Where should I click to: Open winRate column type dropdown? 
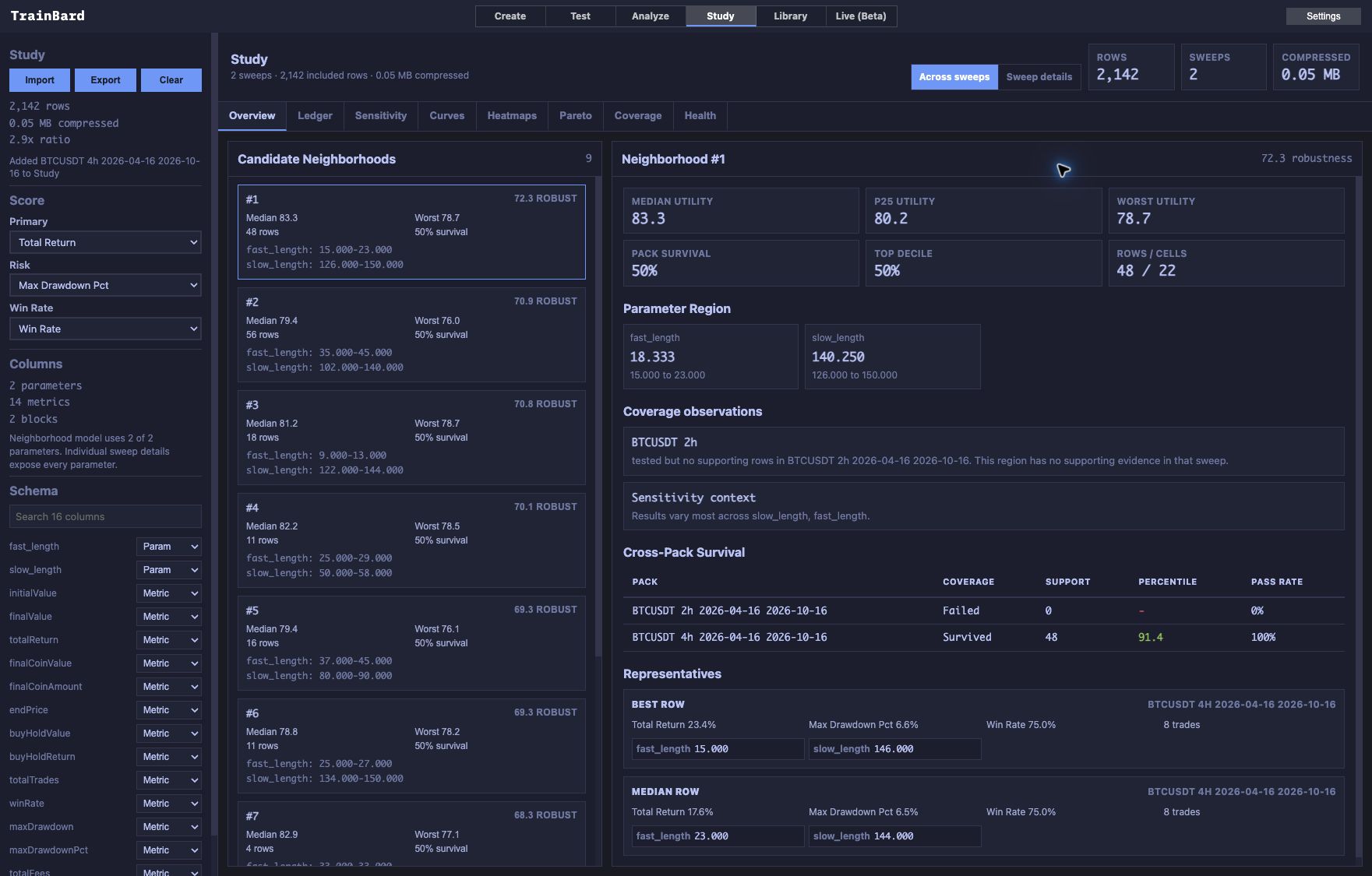click(x=169, y=804)
